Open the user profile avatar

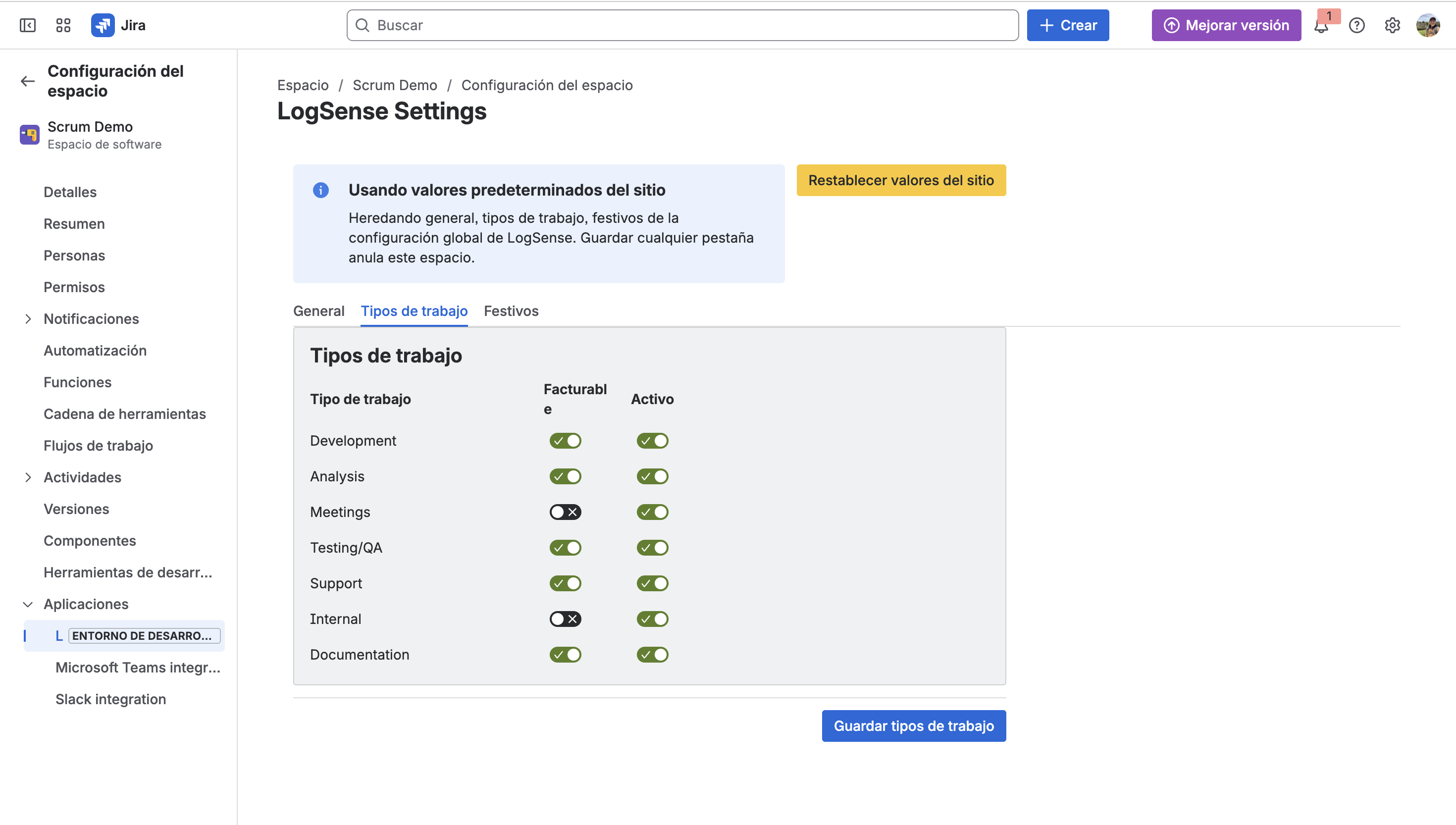tap(1428, 25)
